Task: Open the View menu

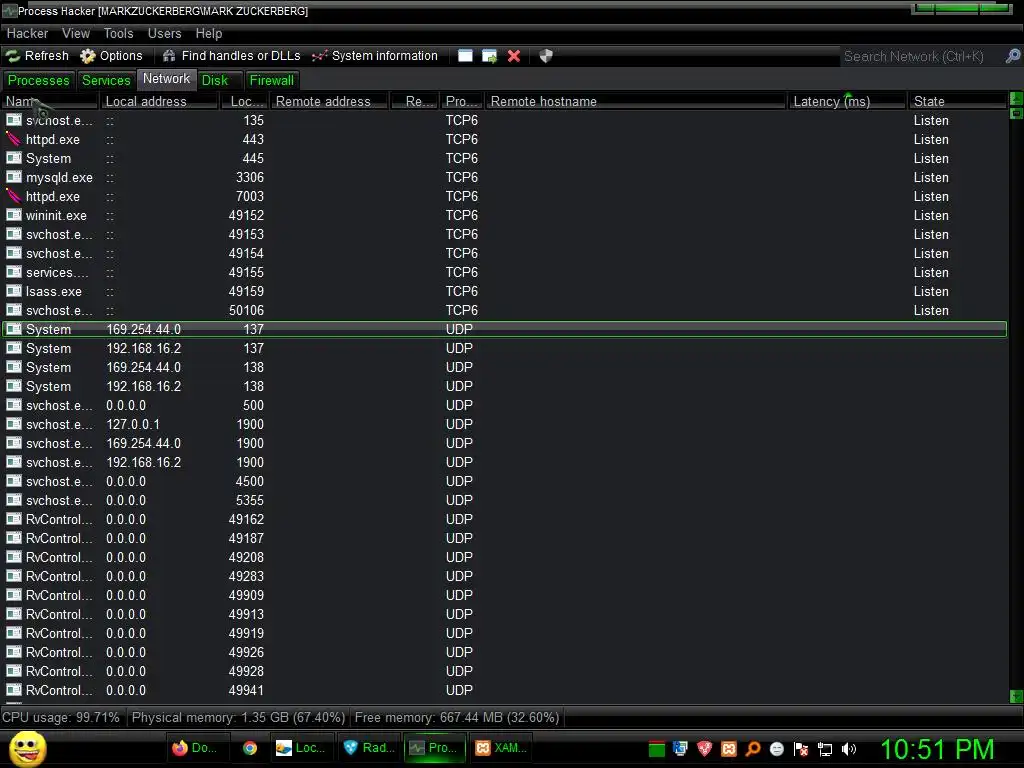Action: [x=76, y=33]
